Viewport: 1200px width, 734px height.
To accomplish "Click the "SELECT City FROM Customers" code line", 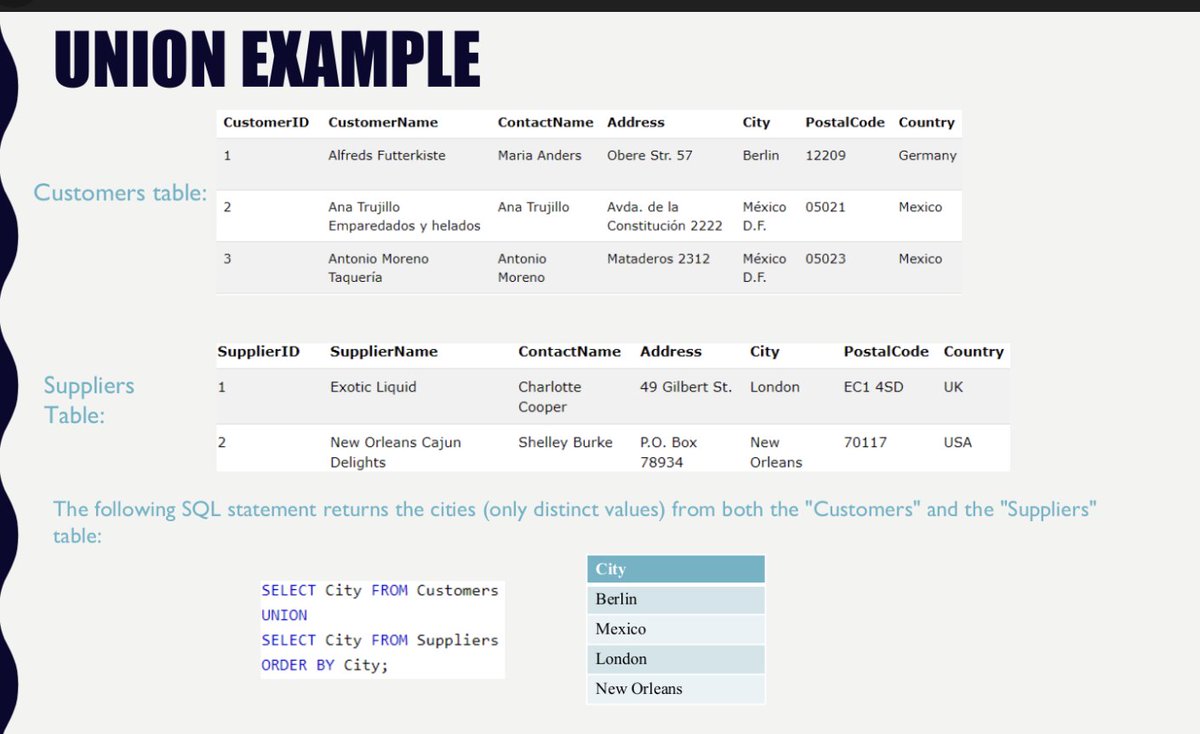I will click(x=380, y=591).
